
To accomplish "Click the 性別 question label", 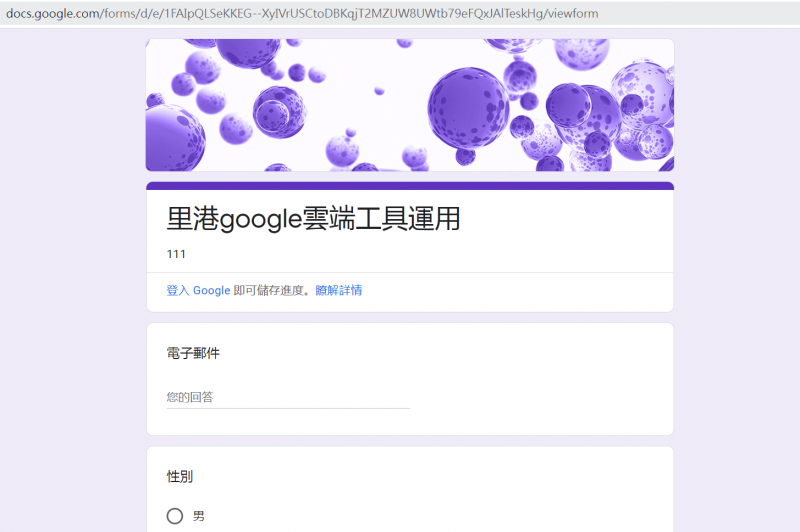I will click(180, 476).
